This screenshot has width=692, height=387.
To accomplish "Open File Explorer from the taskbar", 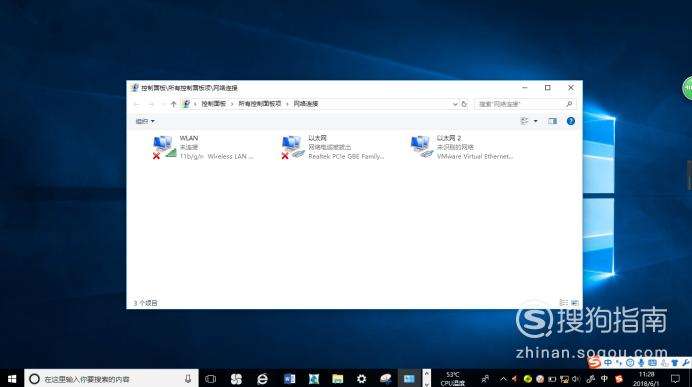I will coord(338,379).
